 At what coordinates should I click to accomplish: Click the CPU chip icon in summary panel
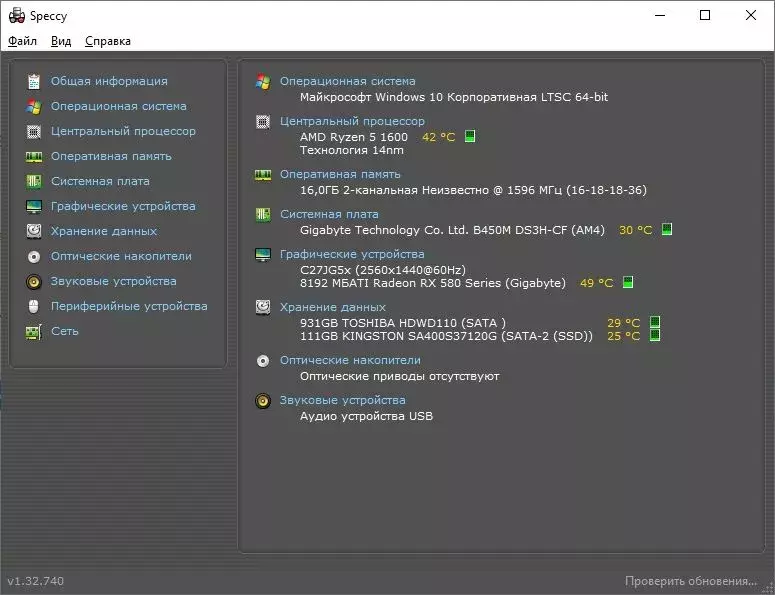click(263, 122)
